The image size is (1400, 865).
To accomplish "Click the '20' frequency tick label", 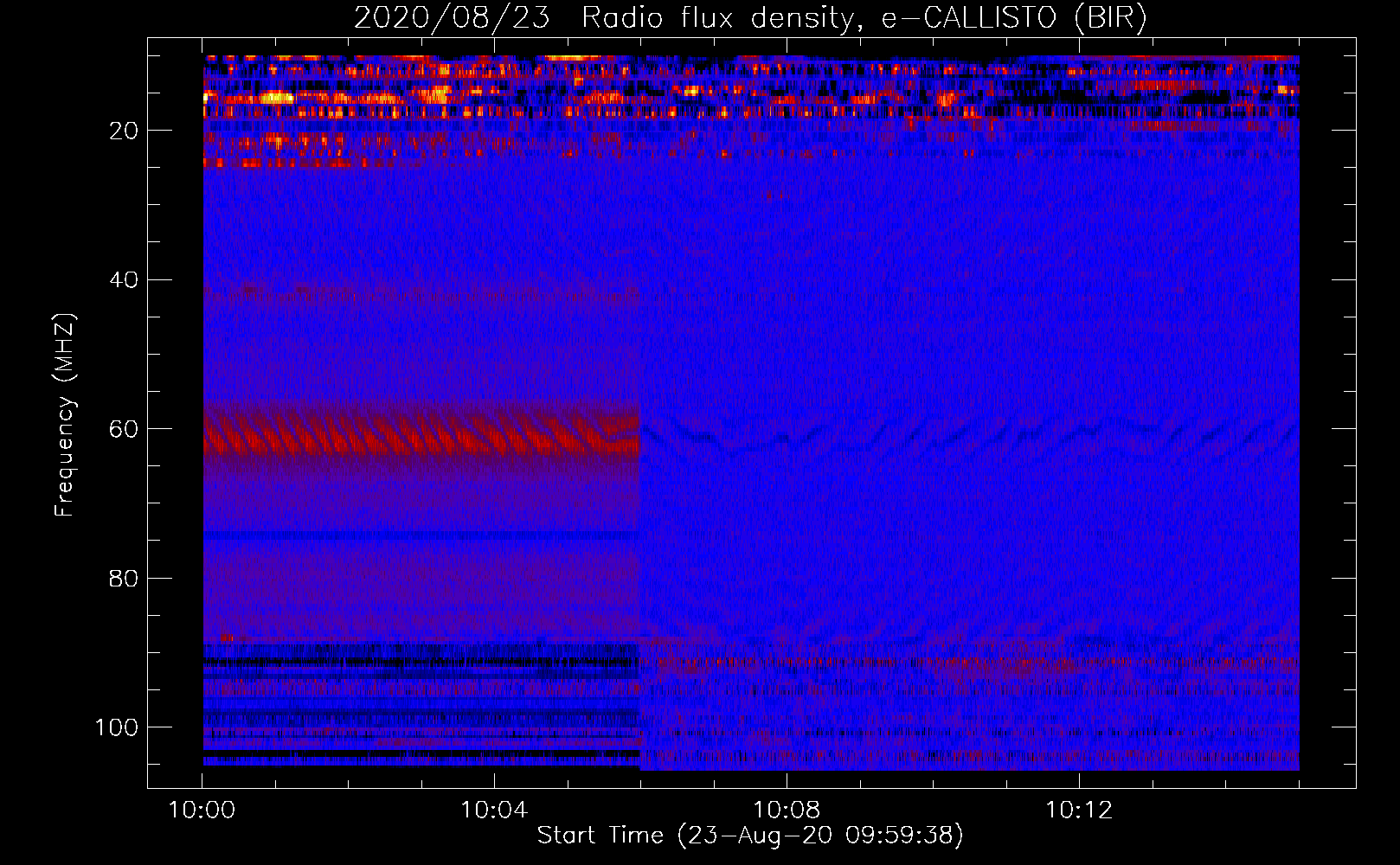I will click(x=124, y=131).
